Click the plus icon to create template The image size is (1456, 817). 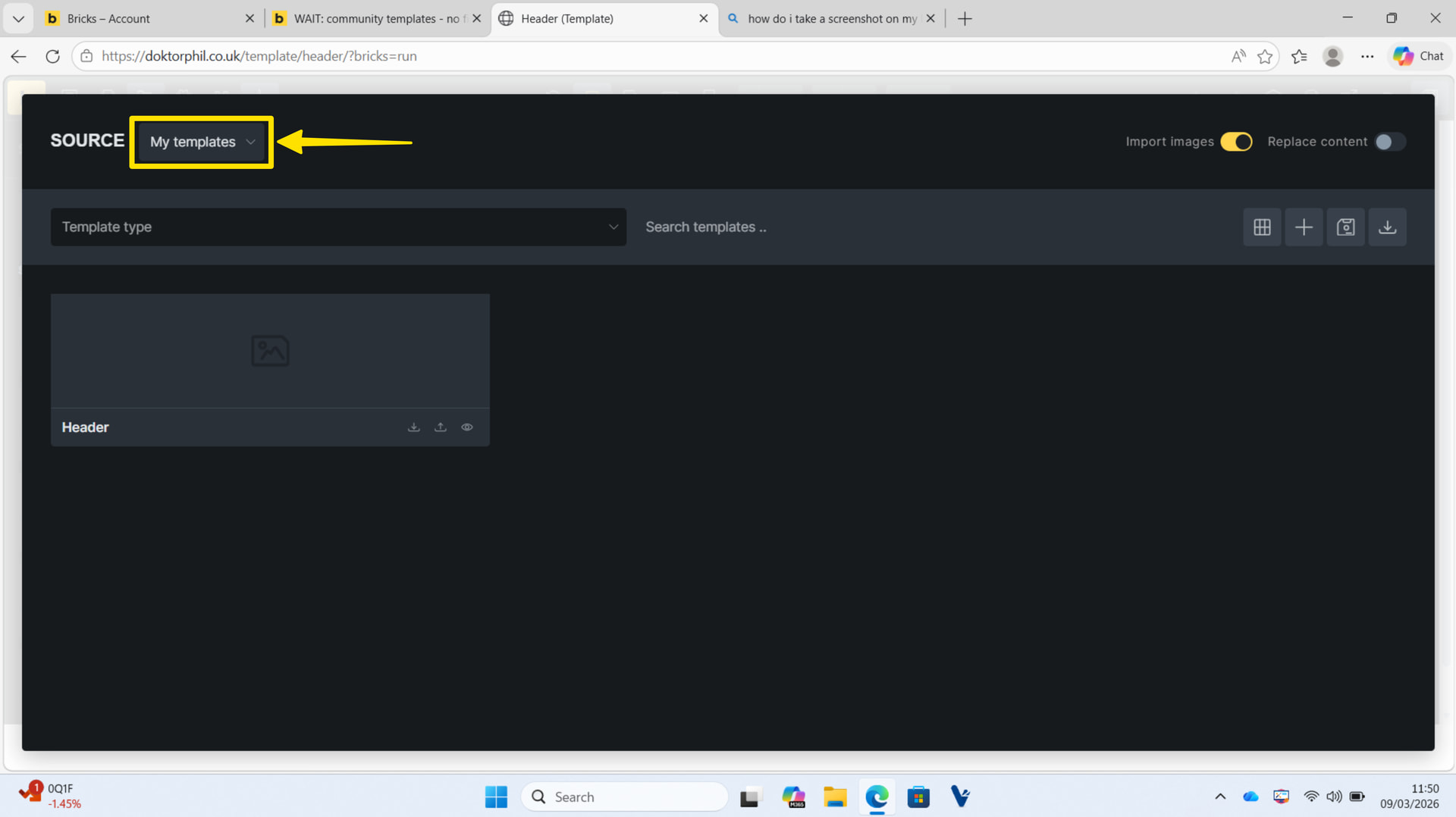pos(1304,227)
